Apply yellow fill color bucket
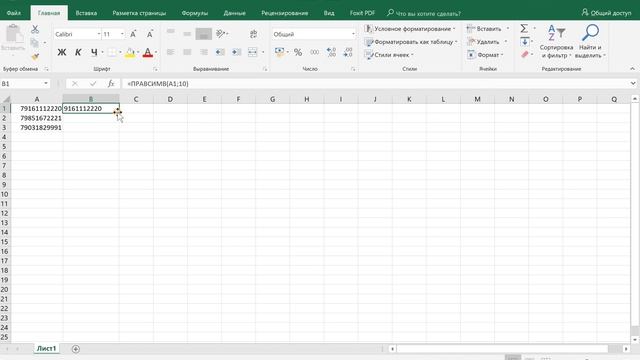640x360 pixels. (x=130, y=52)
